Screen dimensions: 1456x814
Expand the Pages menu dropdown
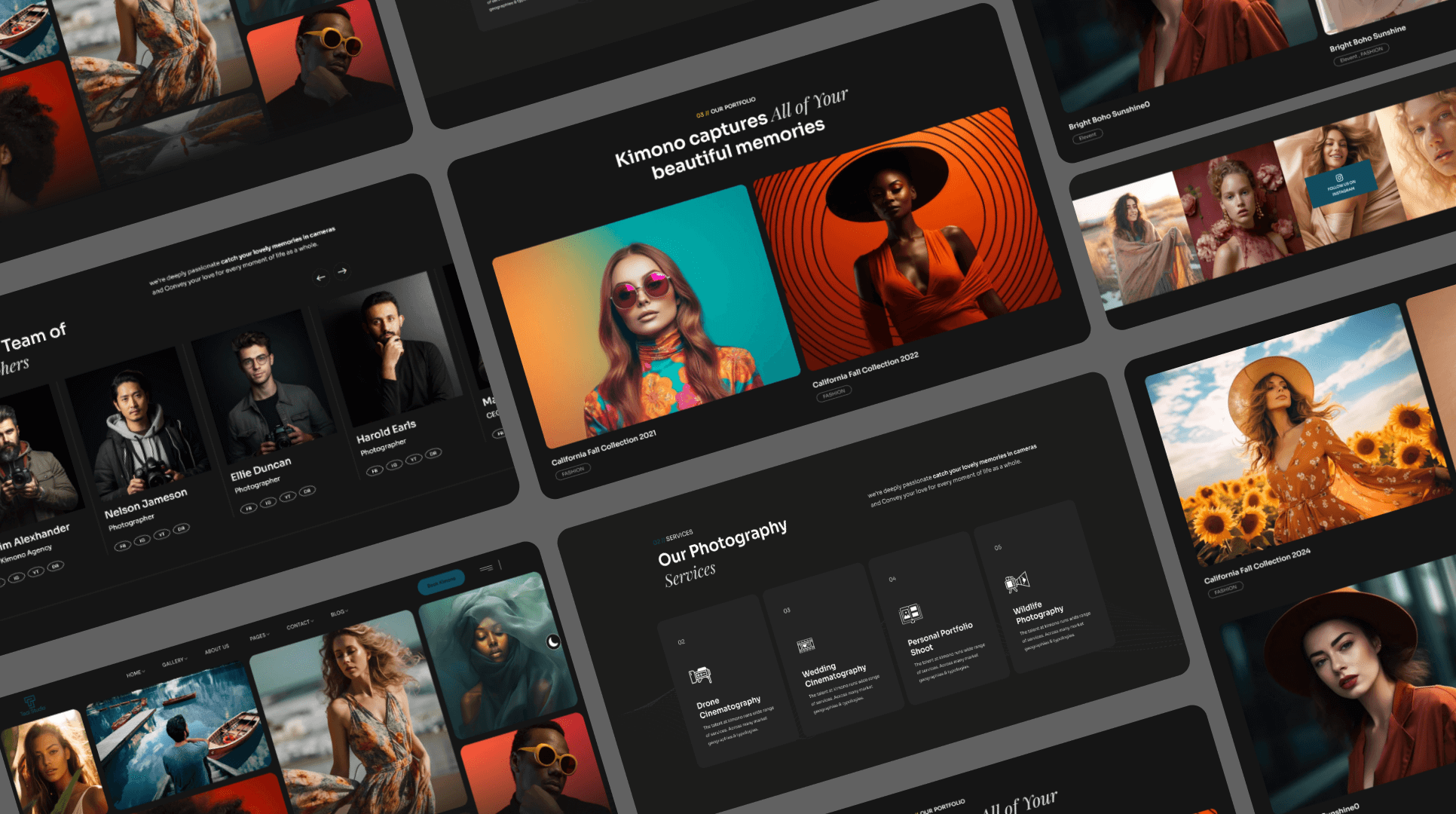[x=258, y=637]
